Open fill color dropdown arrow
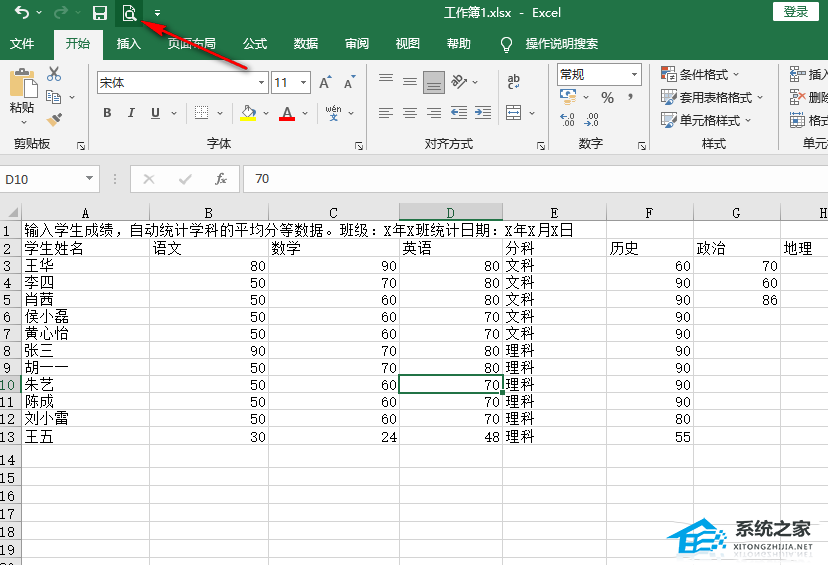 (x=266, y=113)
